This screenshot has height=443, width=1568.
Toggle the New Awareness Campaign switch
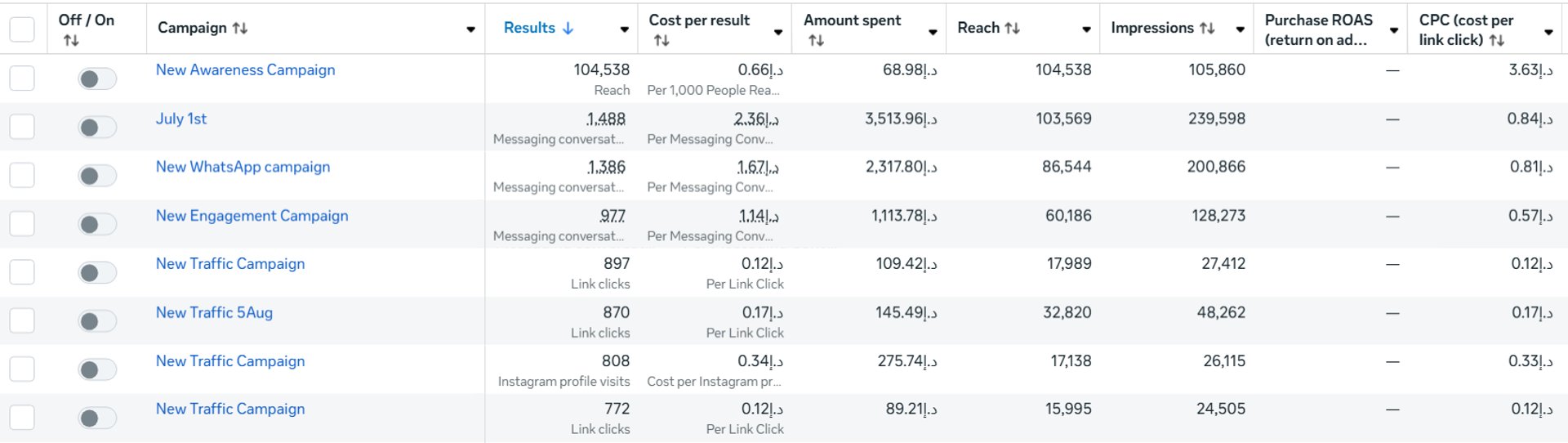point(97,79)
